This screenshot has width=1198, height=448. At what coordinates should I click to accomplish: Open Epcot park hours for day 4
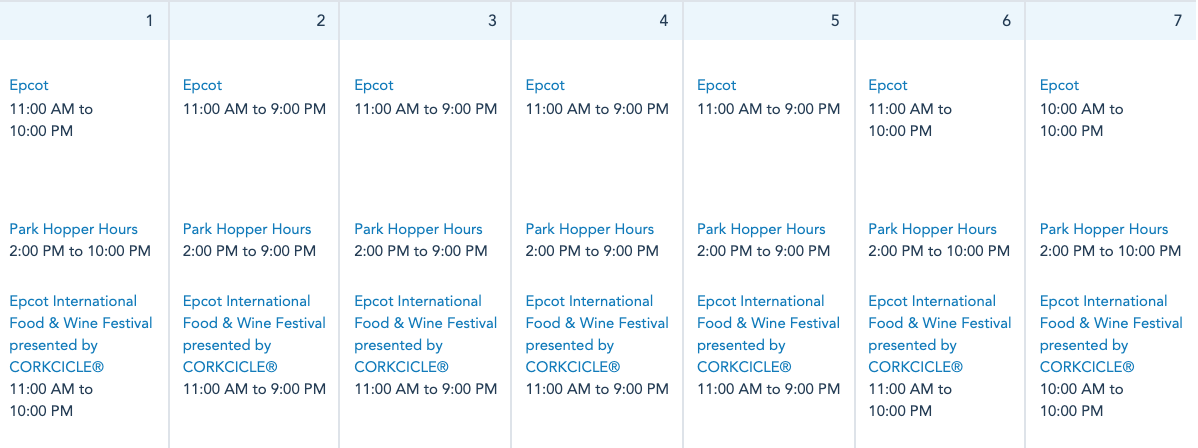[x=545, y=86]
